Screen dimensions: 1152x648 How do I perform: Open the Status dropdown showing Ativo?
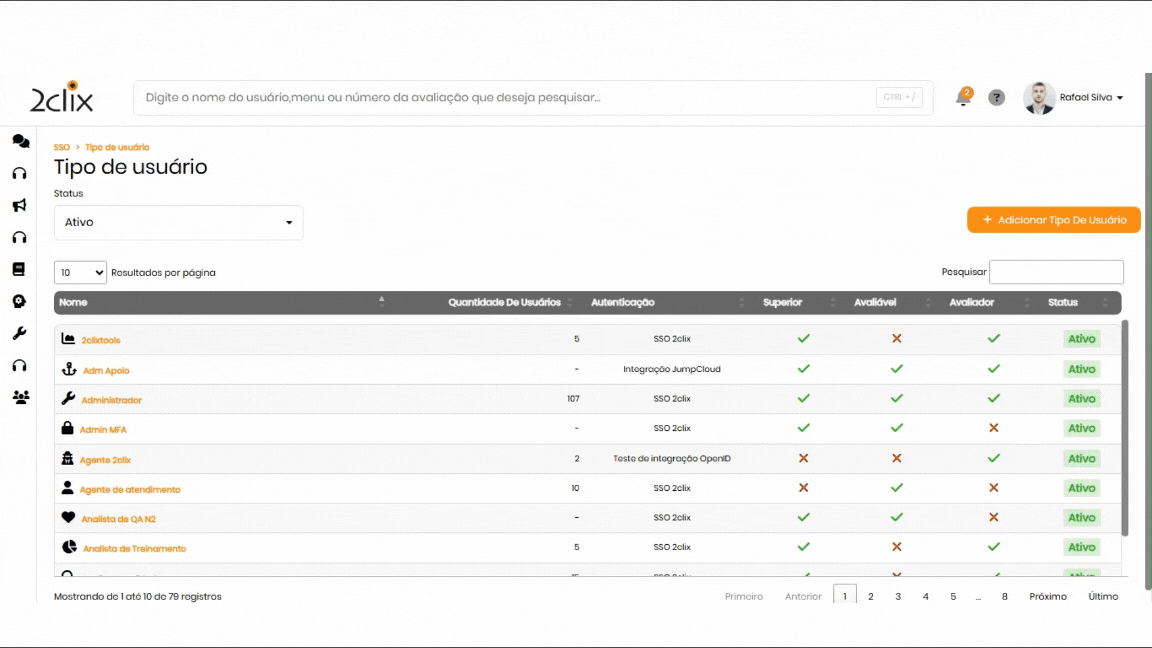(178, 222)
